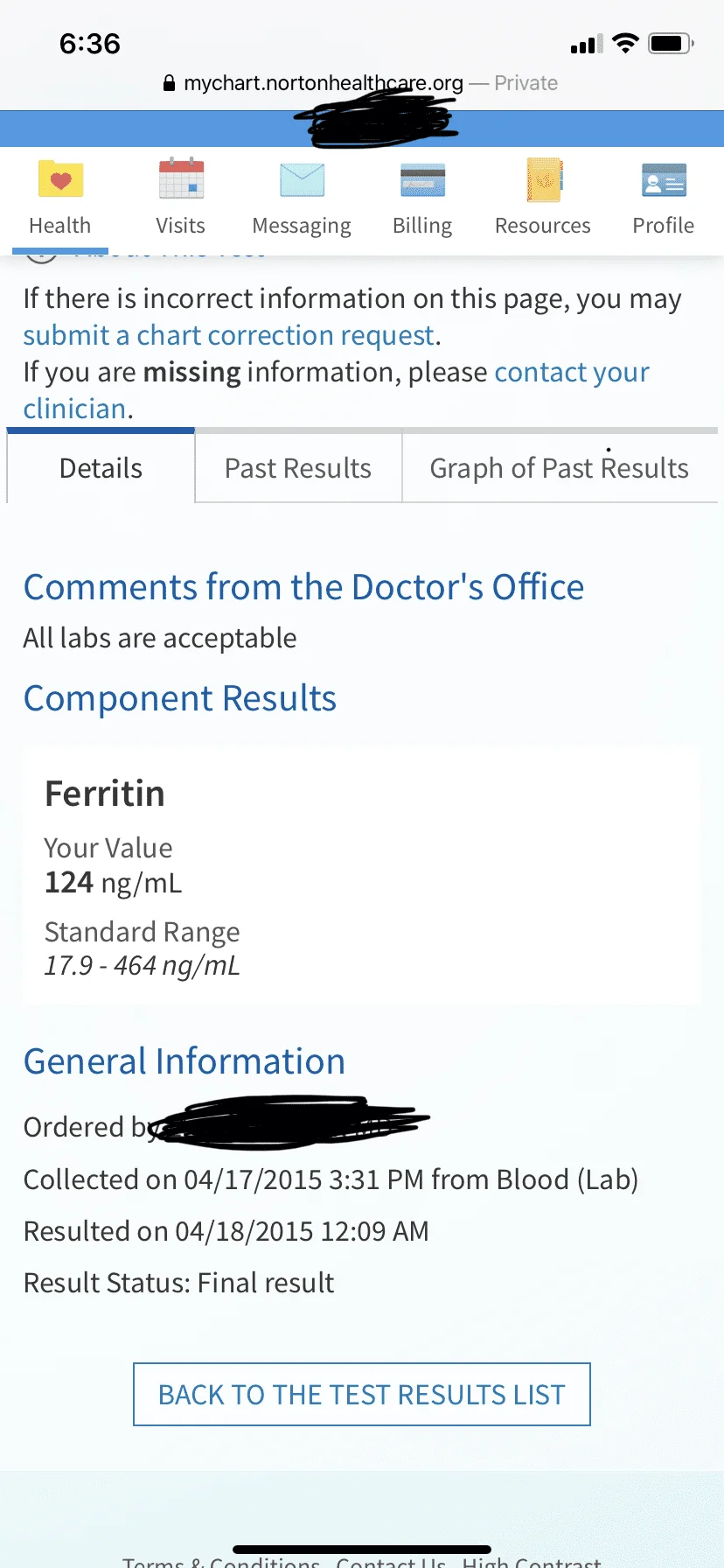The height and width of the screenshot is (1568, 724).
Task: Tap the Billing credit card icon
Action: coord(422,180)
